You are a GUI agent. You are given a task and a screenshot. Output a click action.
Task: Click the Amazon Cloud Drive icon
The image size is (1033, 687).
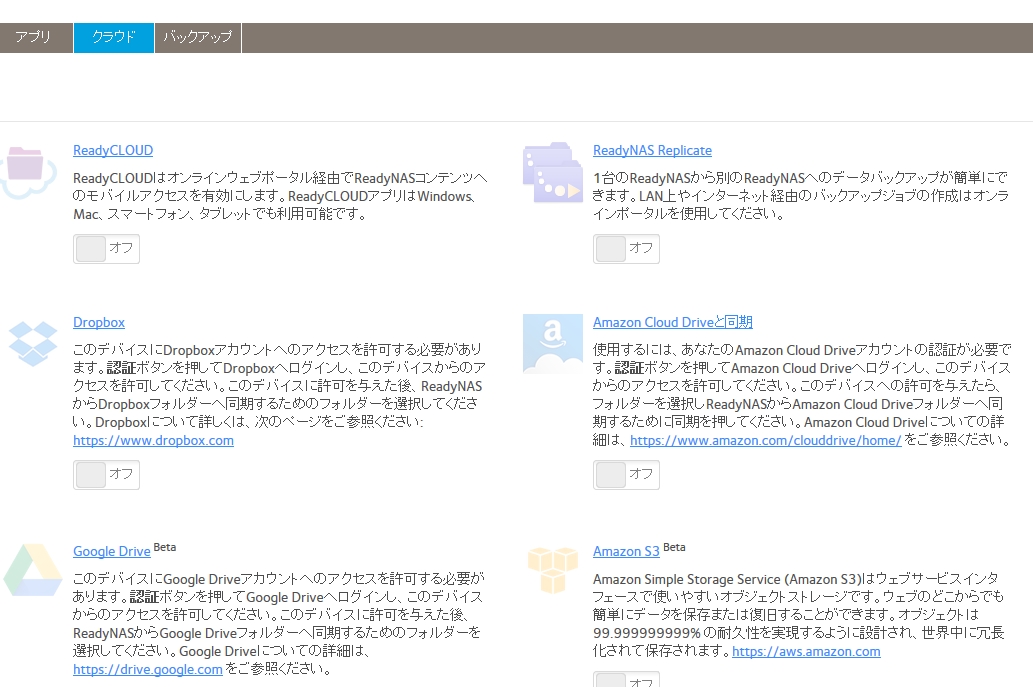coord(553,344)
